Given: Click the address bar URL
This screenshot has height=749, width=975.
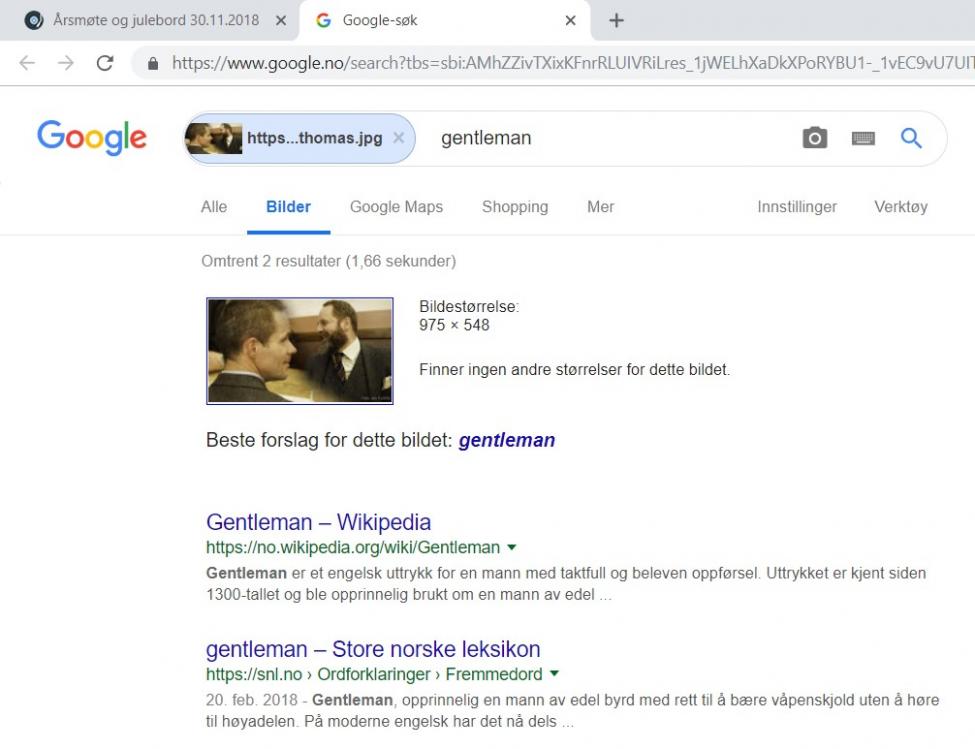Looking at the screenshot, I should tap(572, 63).
